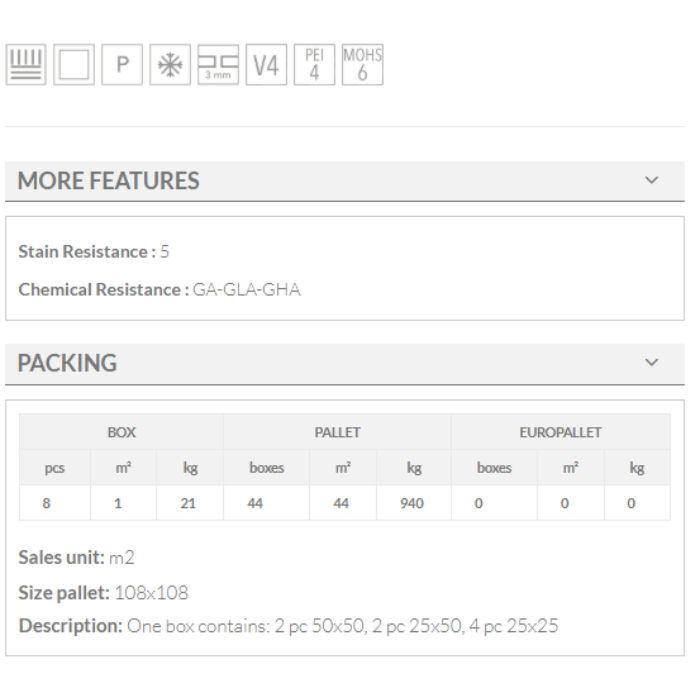Click the PEI 4 rating icon
Screen dimensions: 700x700
314,66
